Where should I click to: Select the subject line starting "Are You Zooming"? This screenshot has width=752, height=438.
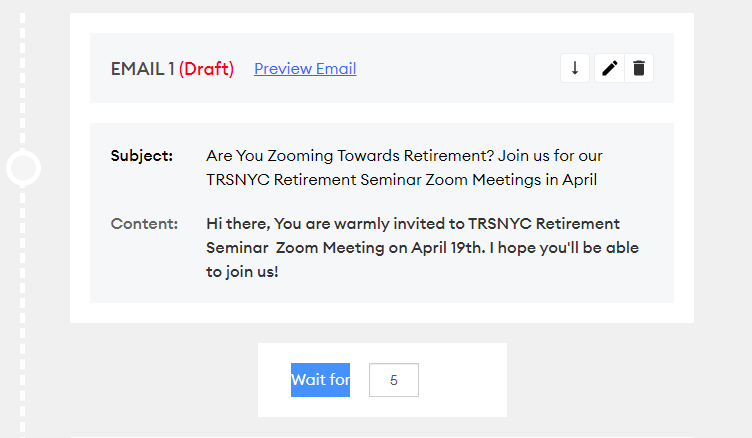click(x=403, y=157)
